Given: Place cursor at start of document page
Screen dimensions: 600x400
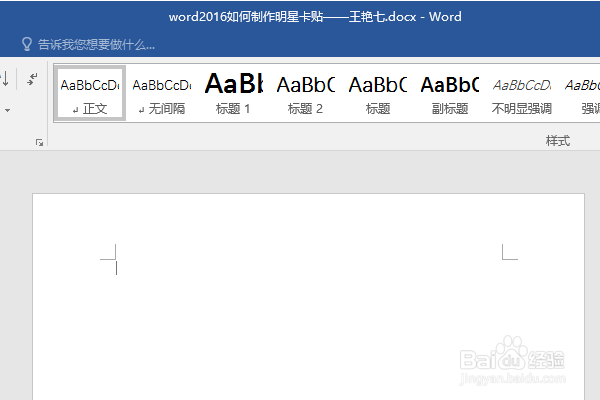Looking at the screenshot, I should (x=116, y=268).
